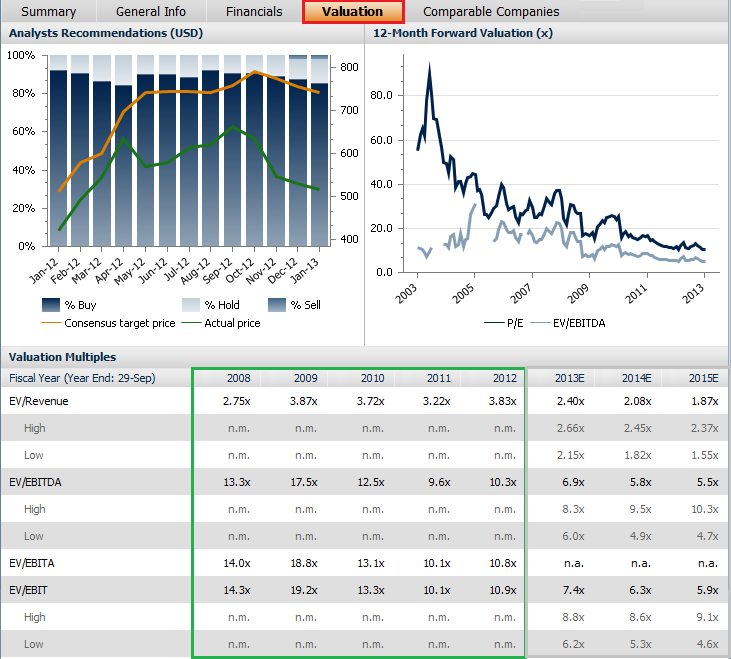Click the 2.40x EV/Revenue 2013E cell

click(x=571, y=401)
